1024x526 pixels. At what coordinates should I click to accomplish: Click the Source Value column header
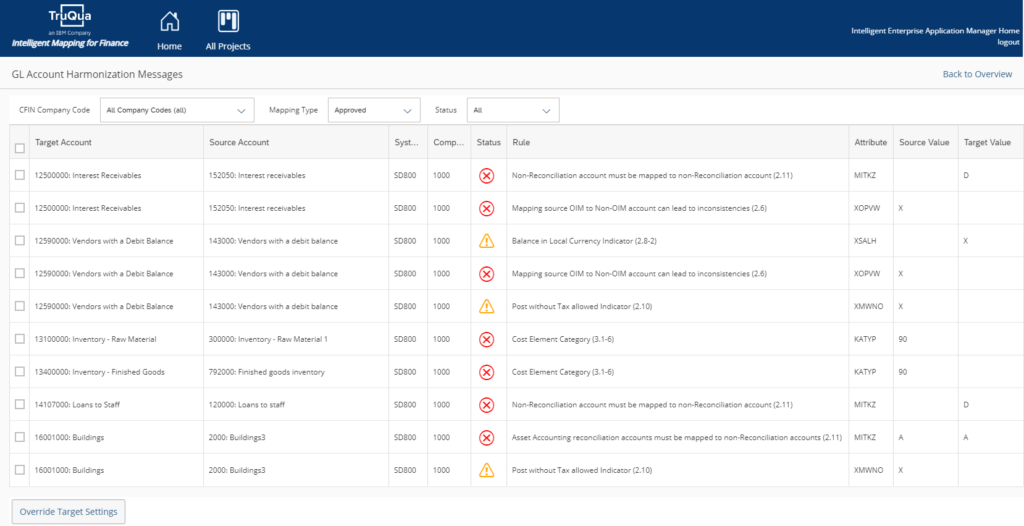point(924,142)
